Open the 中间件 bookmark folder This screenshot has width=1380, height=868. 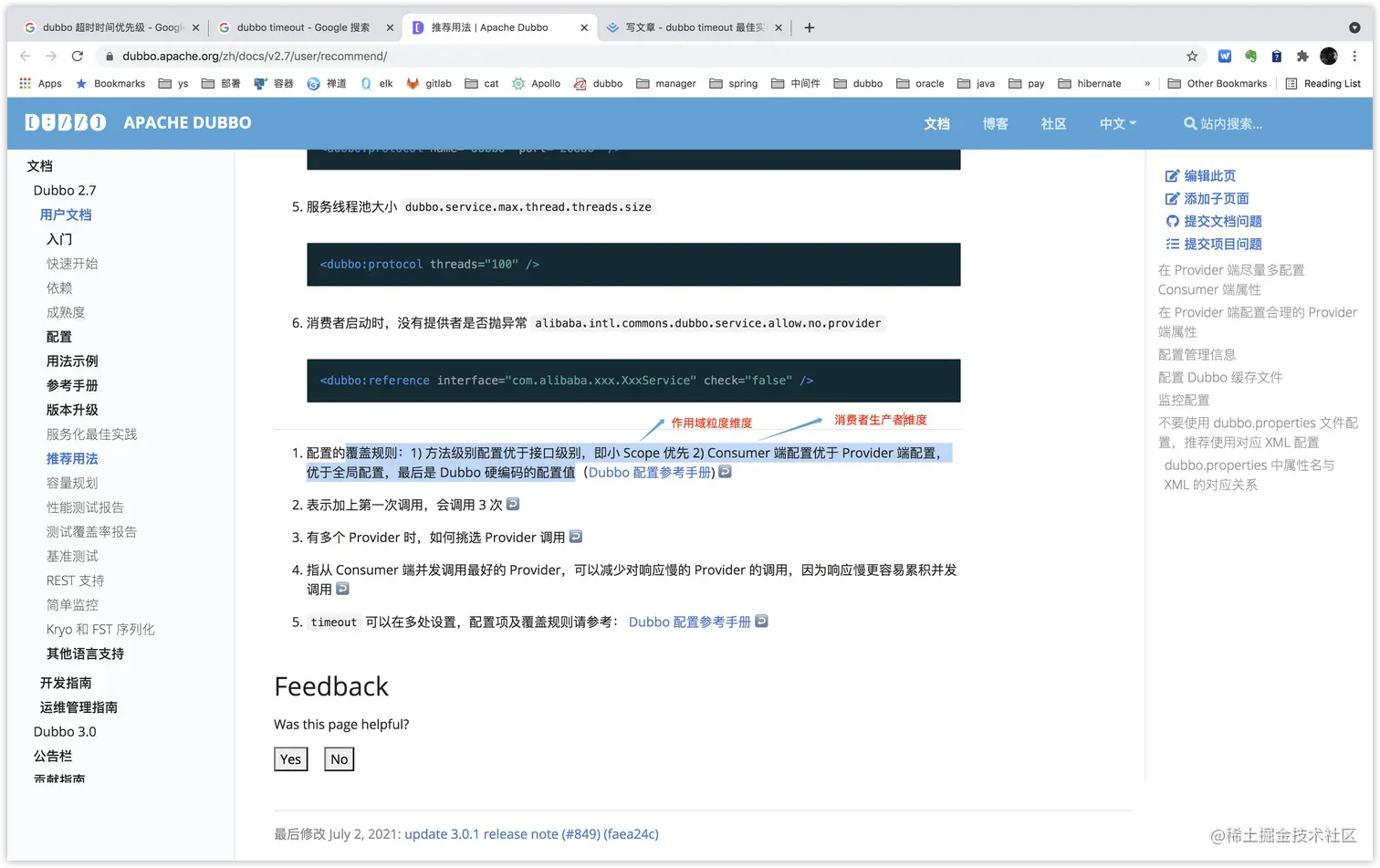pyautogui.click(x=796, y=83)
